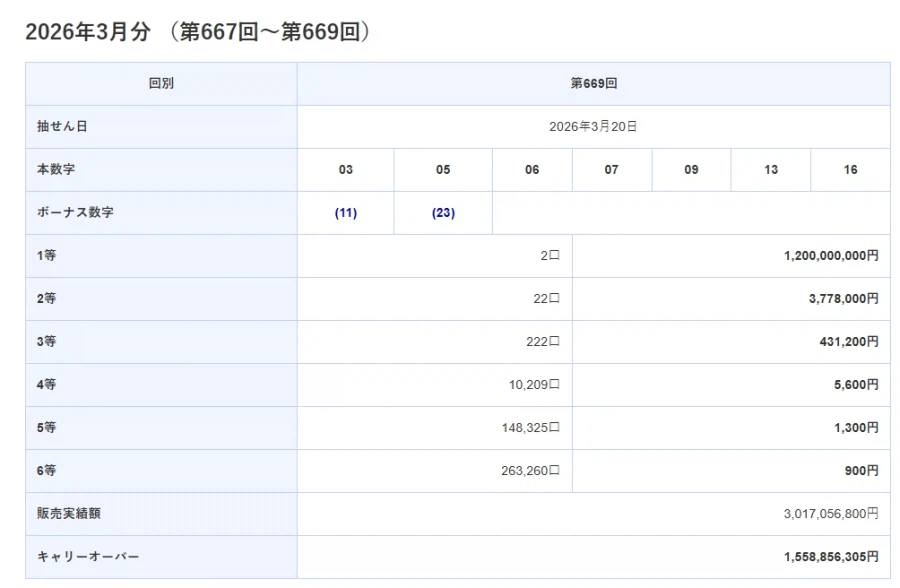Viewport: 900px width, 588px height.
Task: Click main number 07
Action: click(x=612, y=169)
